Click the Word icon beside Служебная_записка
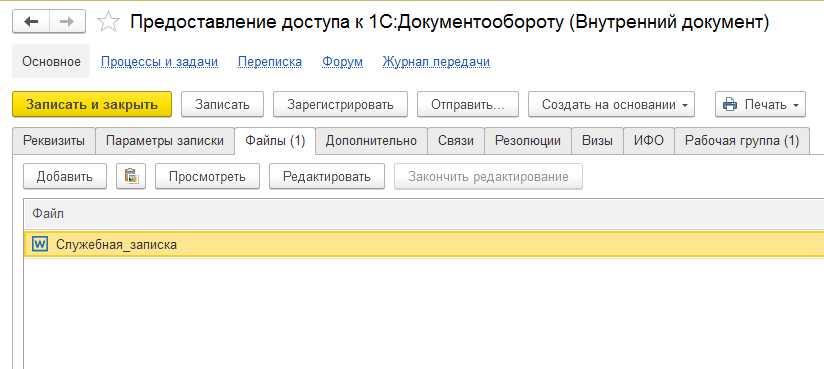This screenshot has height=369, width=824. (40, 244)
